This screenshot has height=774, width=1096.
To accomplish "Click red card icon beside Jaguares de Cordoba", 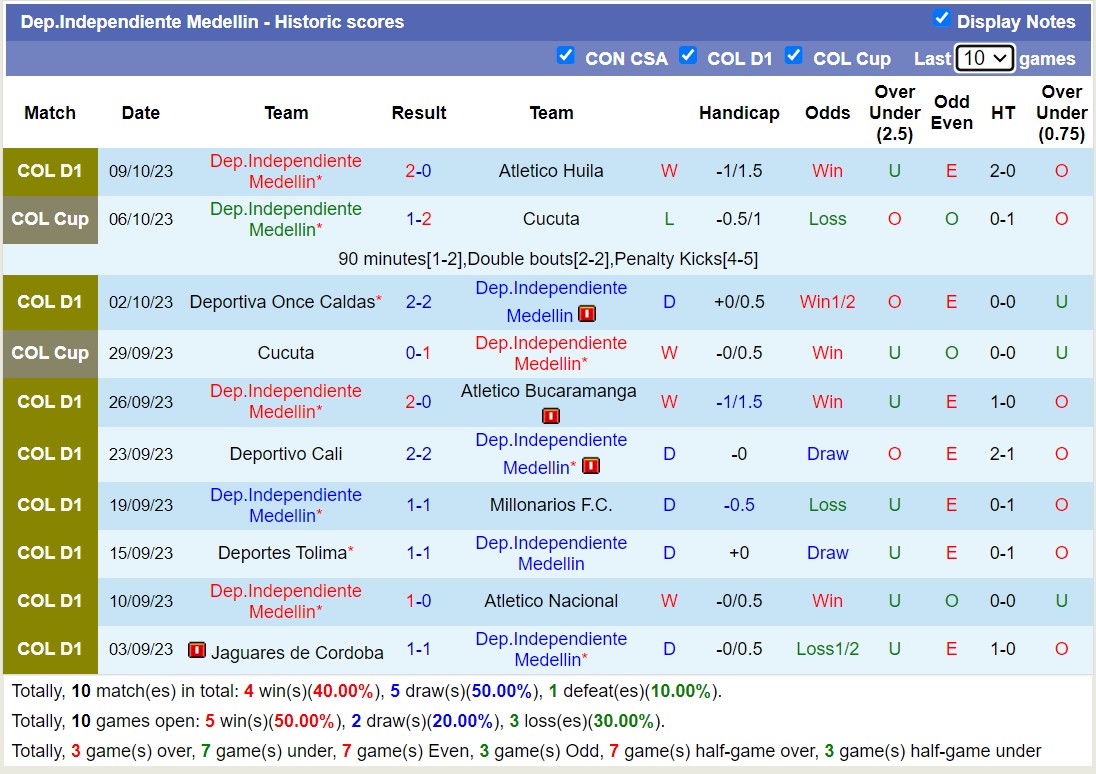I will (197, 651).
